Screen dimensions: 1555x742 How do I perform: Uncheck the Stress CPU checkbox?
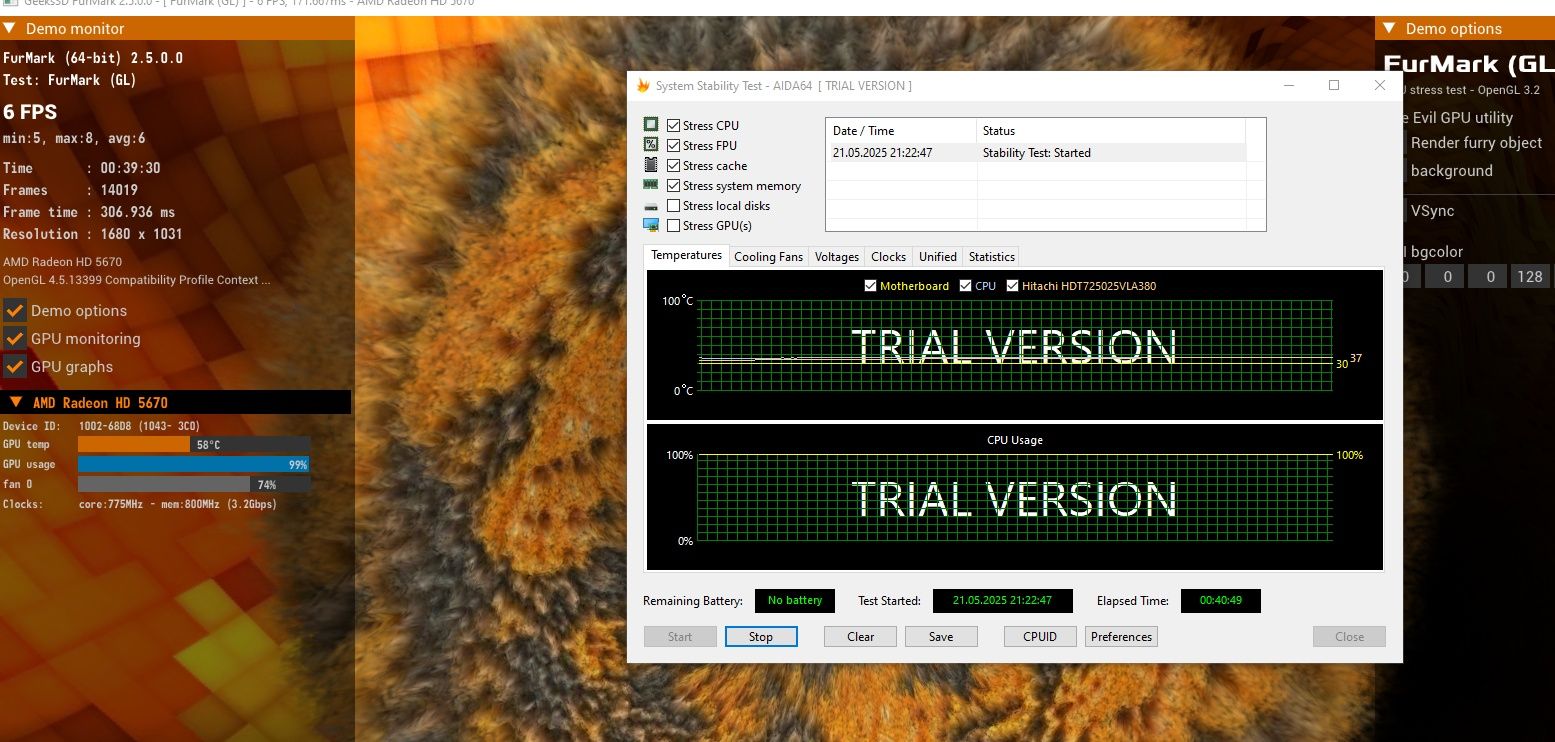[x=673, y=126]
